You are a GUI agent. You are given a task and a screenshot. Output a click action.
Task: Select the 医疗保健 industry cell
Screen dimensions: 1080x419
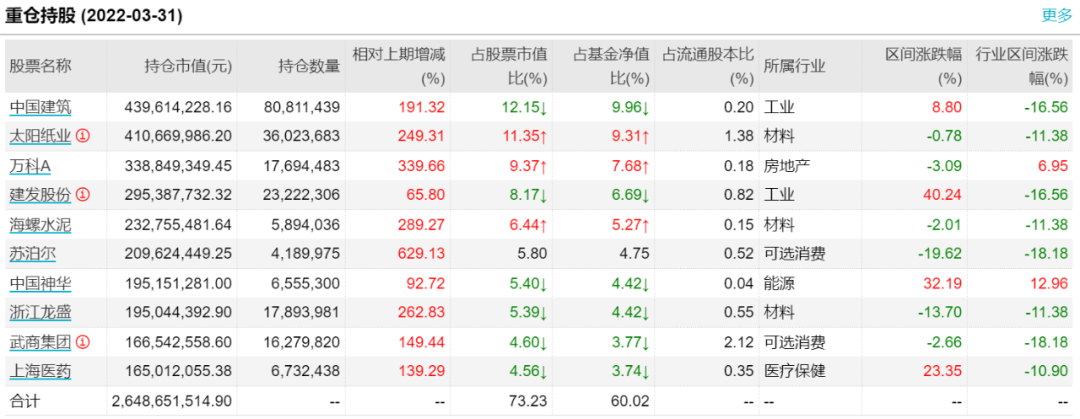pos(794,371)
